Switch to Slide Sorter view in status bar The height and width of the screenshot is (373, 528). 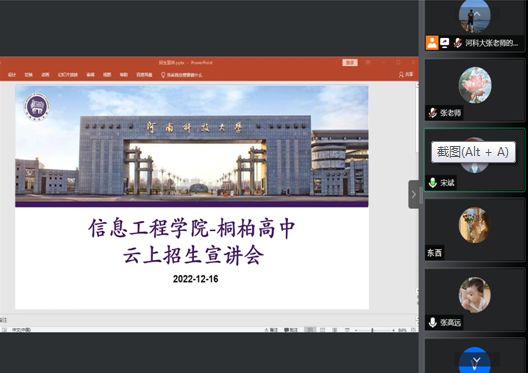[x=323, y=330]
